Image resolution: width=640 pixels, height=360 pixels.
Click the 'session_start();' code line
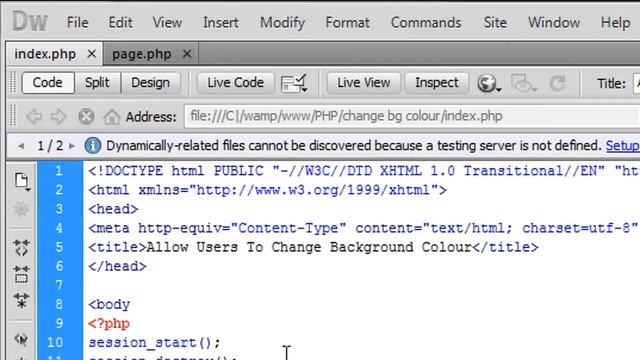154,342
